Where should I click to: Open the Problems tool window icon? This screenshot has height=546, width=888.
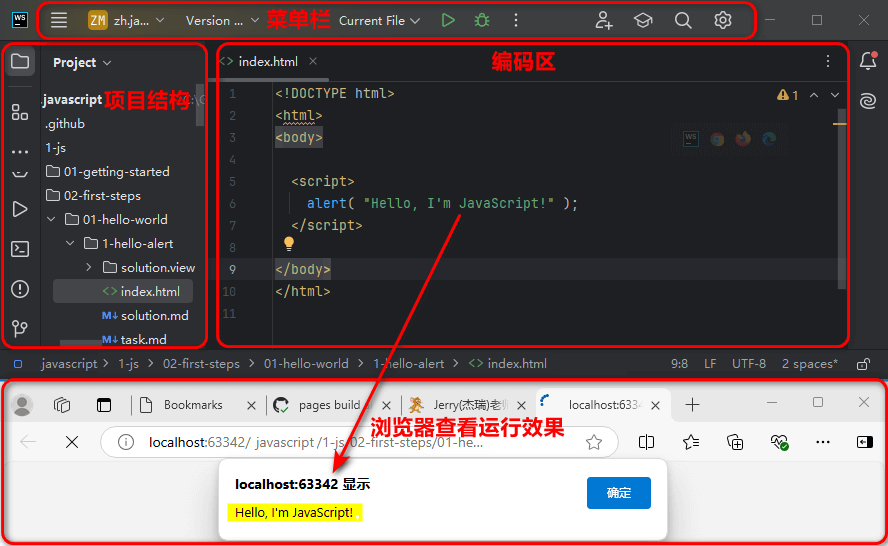coord(19,289)
